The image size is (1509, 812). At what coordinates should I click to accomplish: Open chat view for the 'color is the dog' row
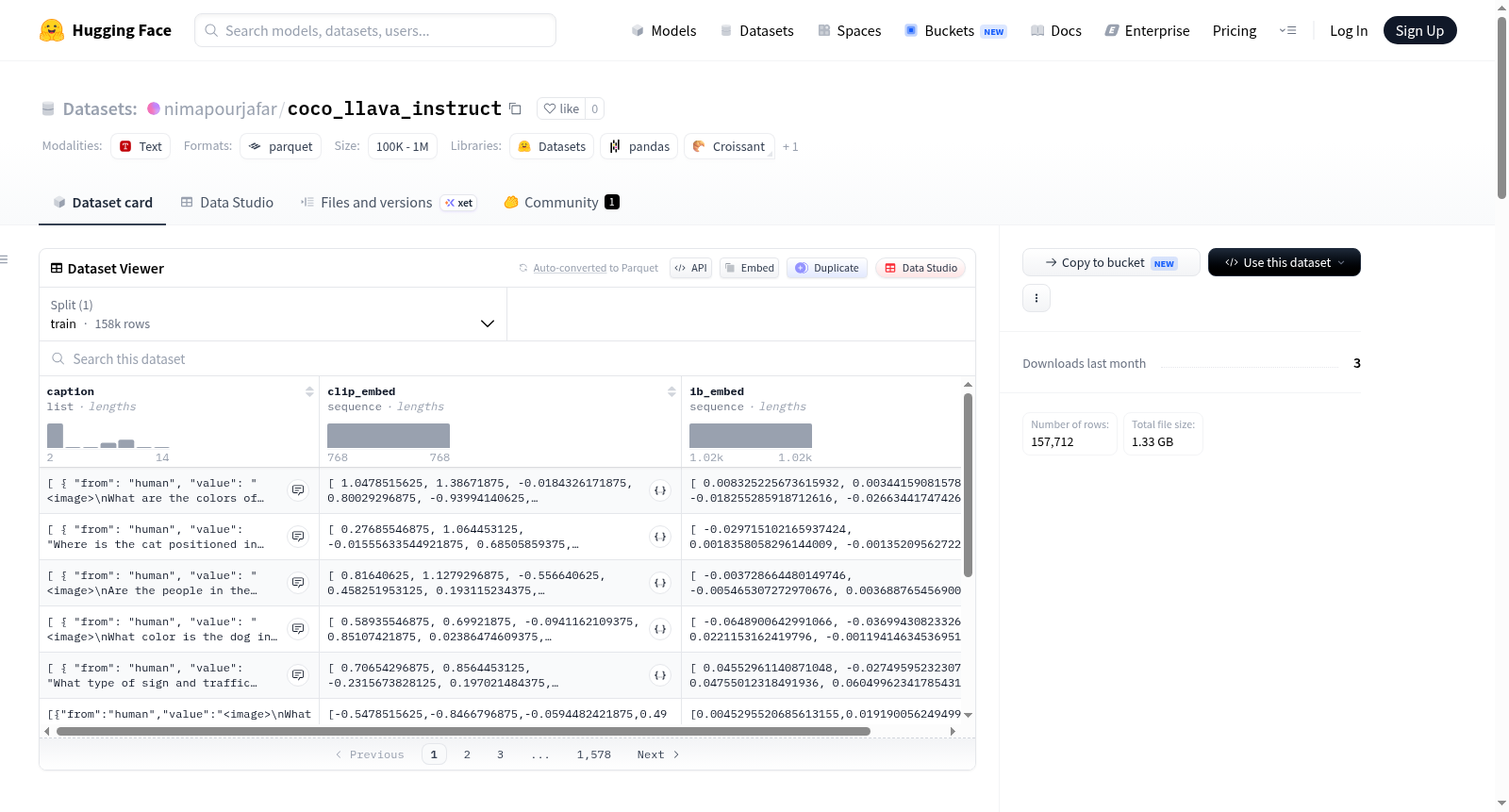[298, 629]
